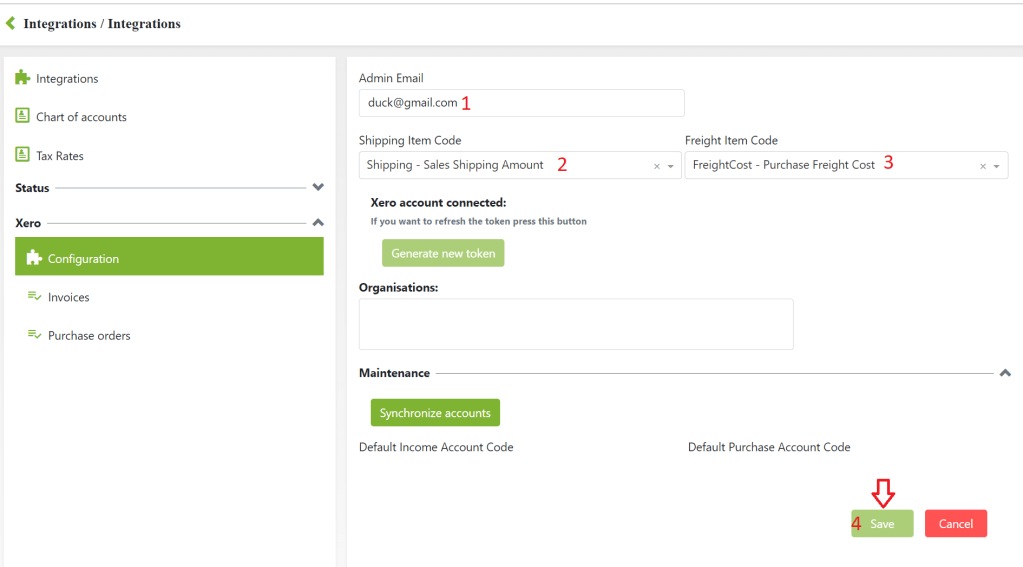1023x567 pixels.
Task: Clear the Shipping Item Code selection
Action: coord(656,166)
